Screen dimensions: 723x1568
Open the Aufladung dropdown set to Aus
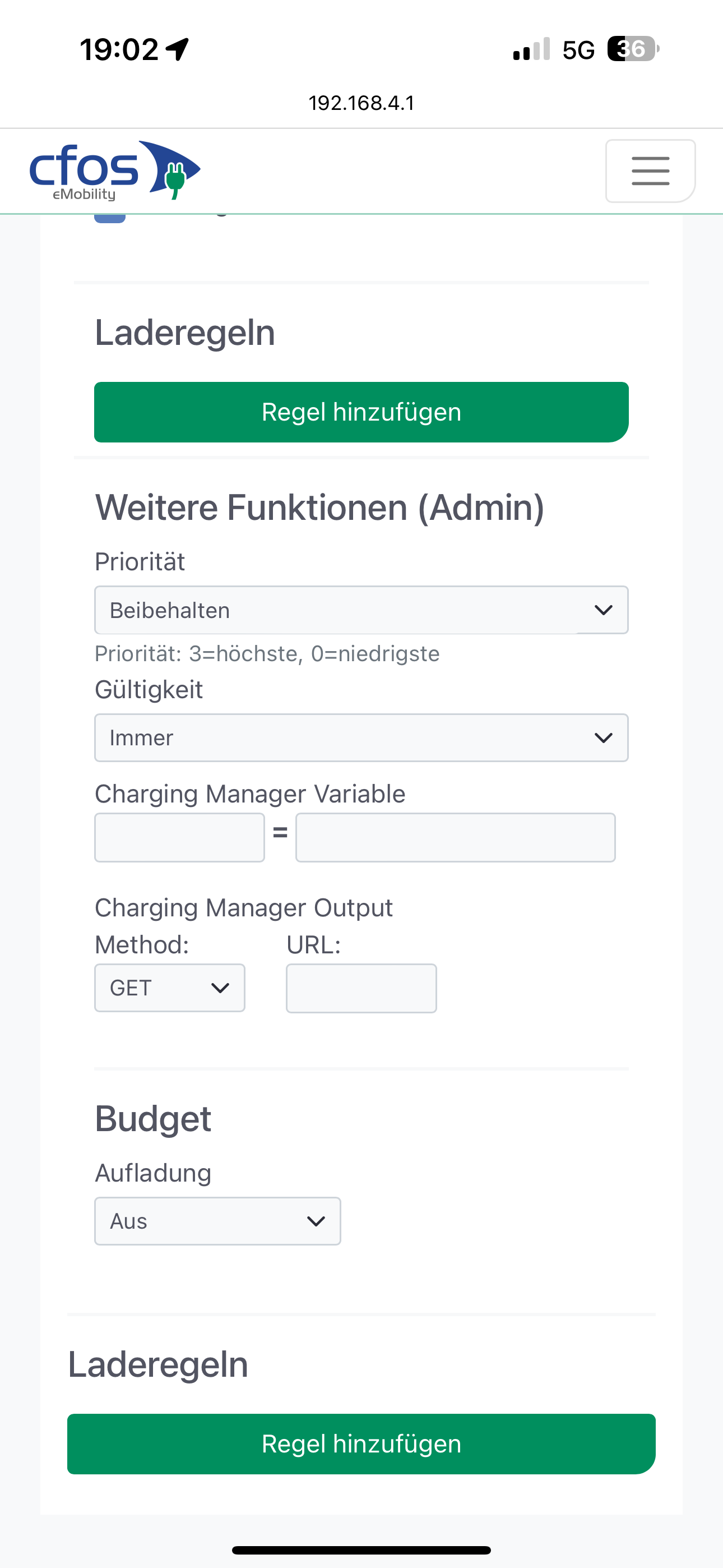tap(218, 1221)
